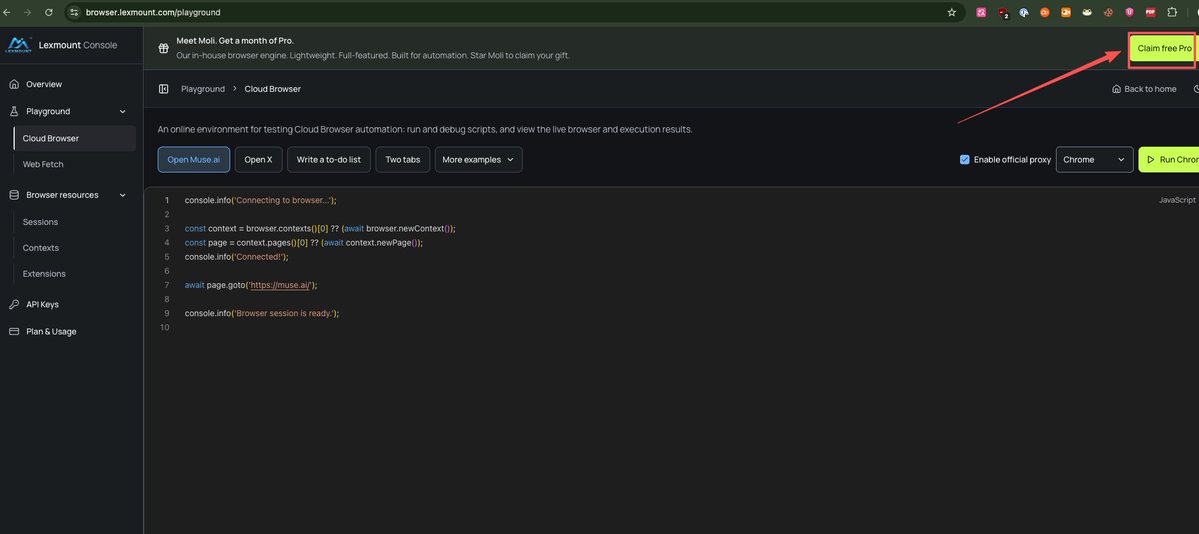
Task: Click the API Keys key icon
Action: click(x=14, y=304)
